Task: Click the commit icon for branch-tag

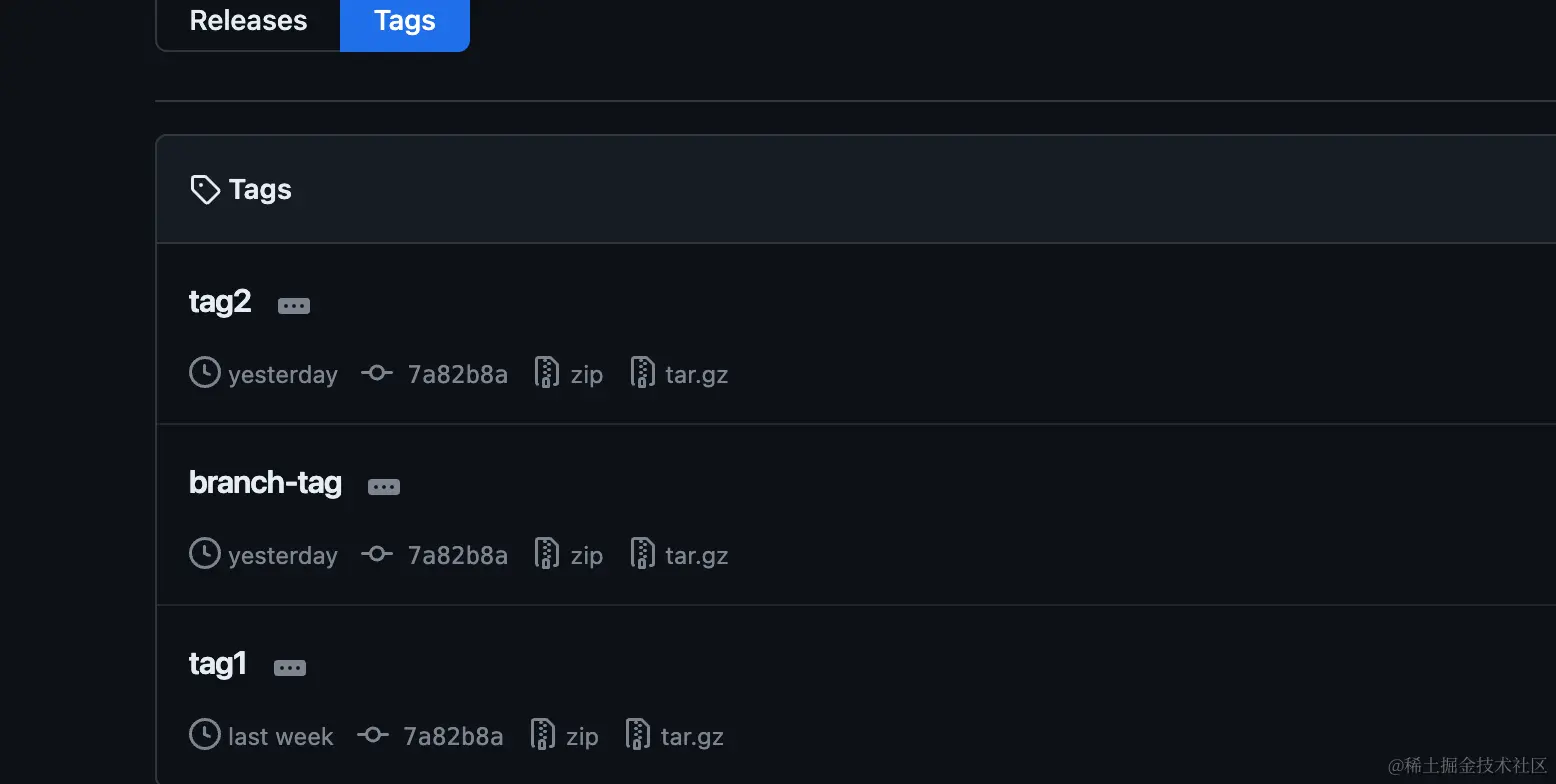Action: pyautogui.click(x=377, y=555)
